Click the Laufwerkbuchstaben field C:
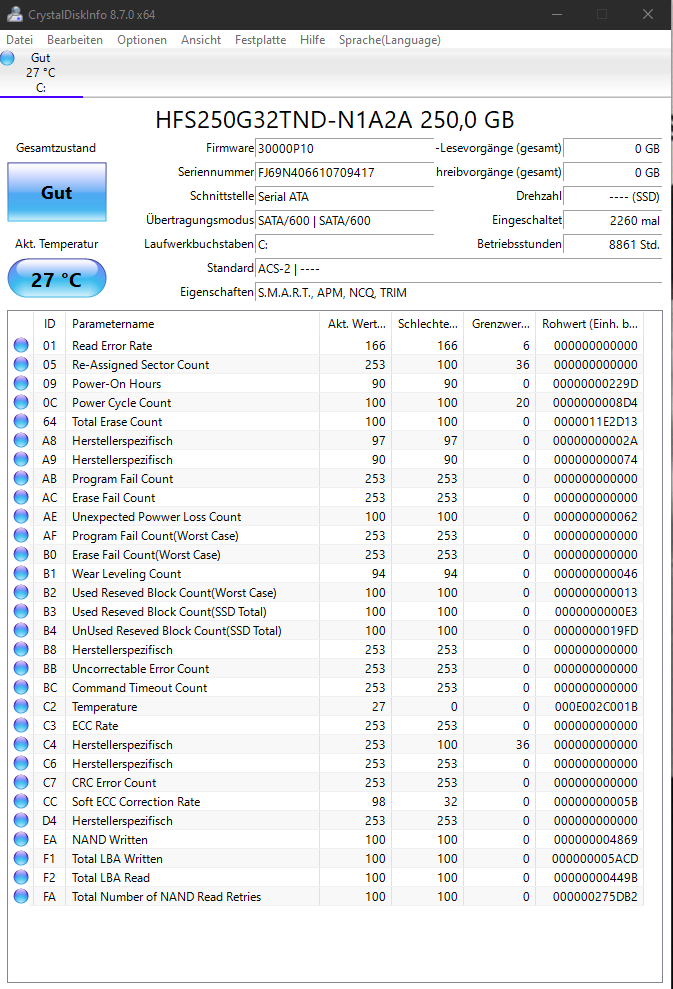Screen dimensions: 673x989 click(x=344, y=245)
